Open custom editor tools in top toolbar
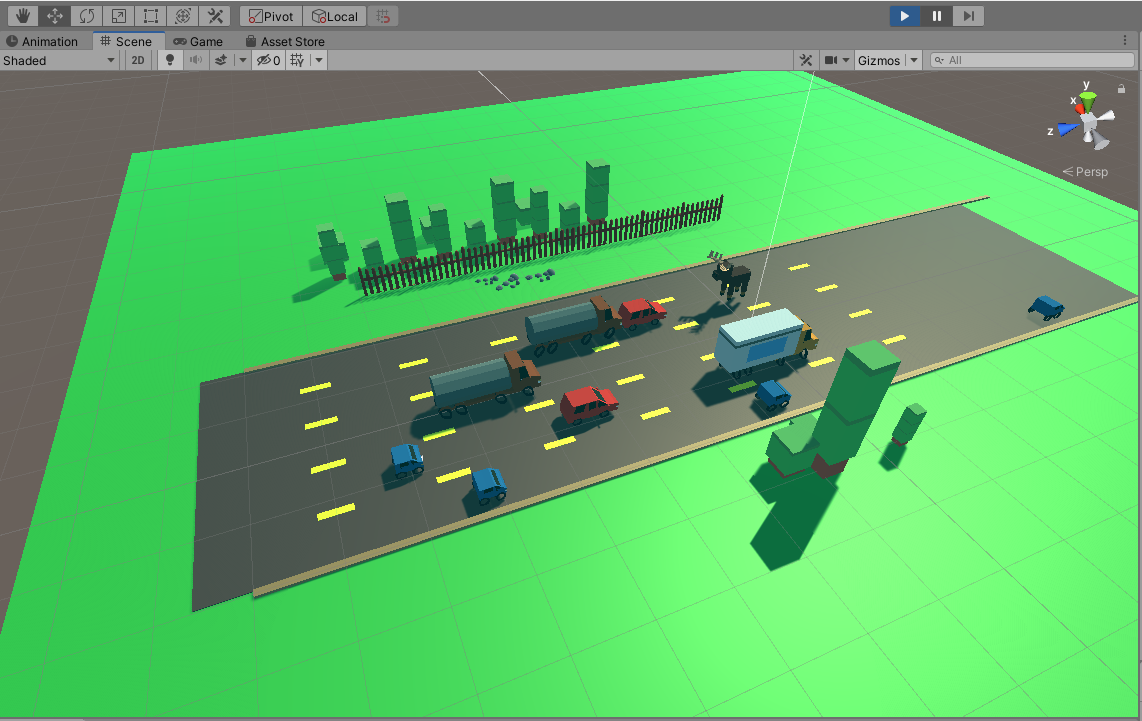This screenshot has height=721, width=1142. coord(215,16)
